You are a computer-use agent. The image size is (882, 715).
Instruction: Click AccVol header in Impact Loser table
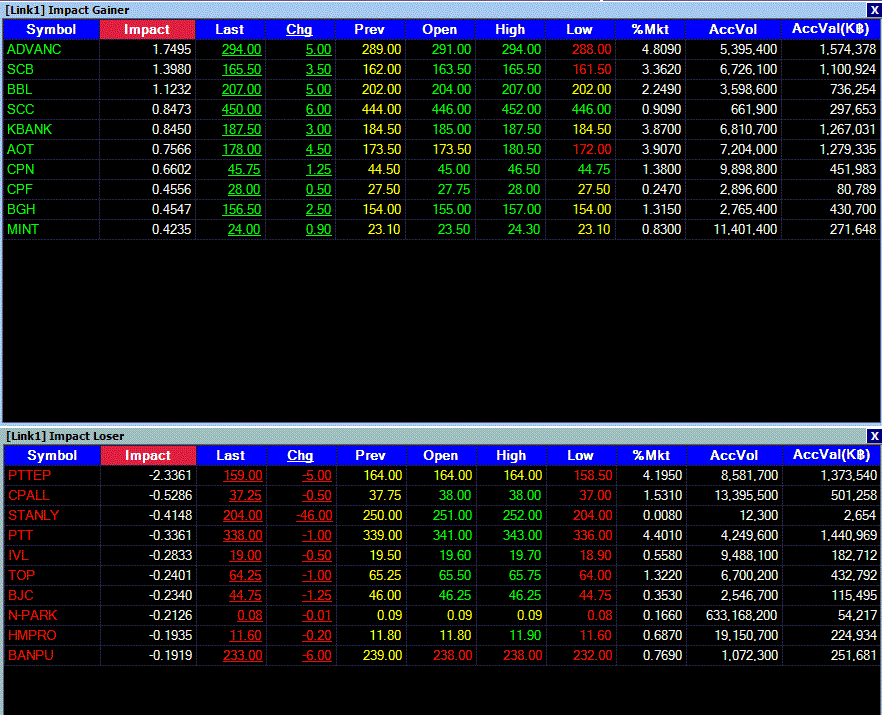click(734, 456)
